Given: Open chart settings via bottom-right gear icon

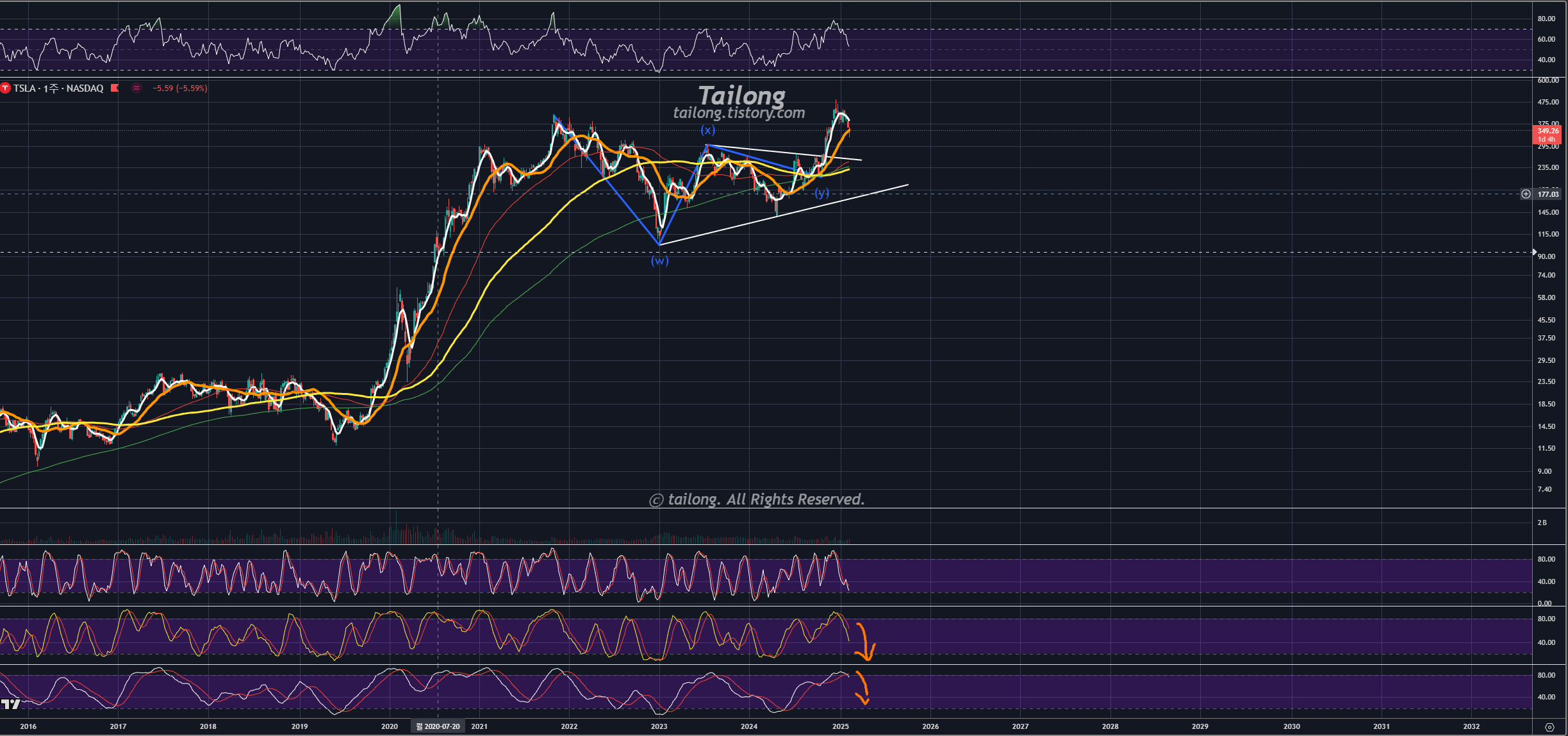Looking at the screenshot, I should (1549, 726).
